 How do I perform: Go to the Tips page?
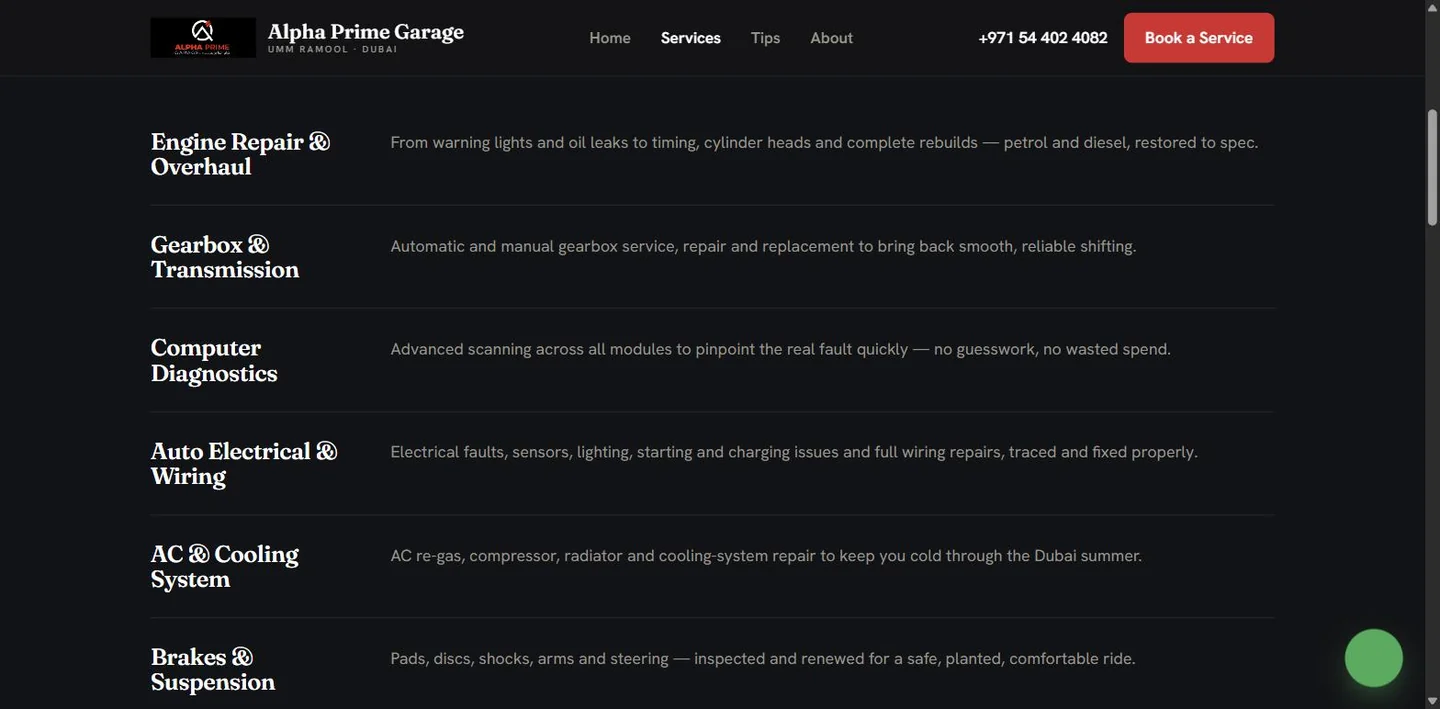[x=765, y=38]
